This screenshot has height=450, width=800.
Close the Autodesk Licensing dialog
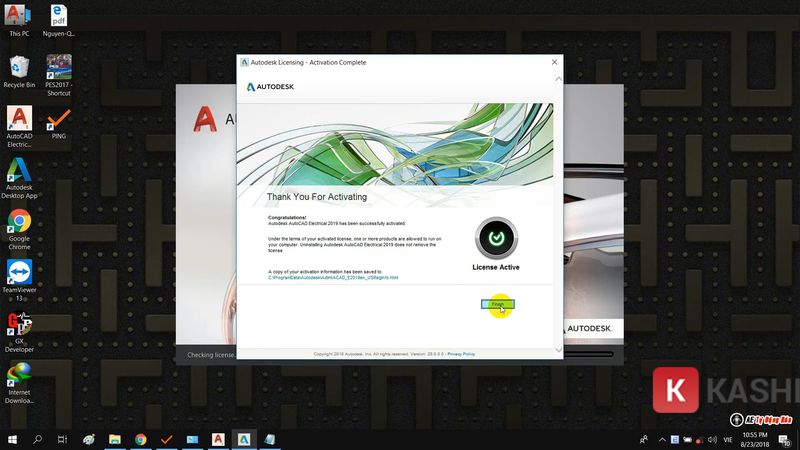[555, 62]
